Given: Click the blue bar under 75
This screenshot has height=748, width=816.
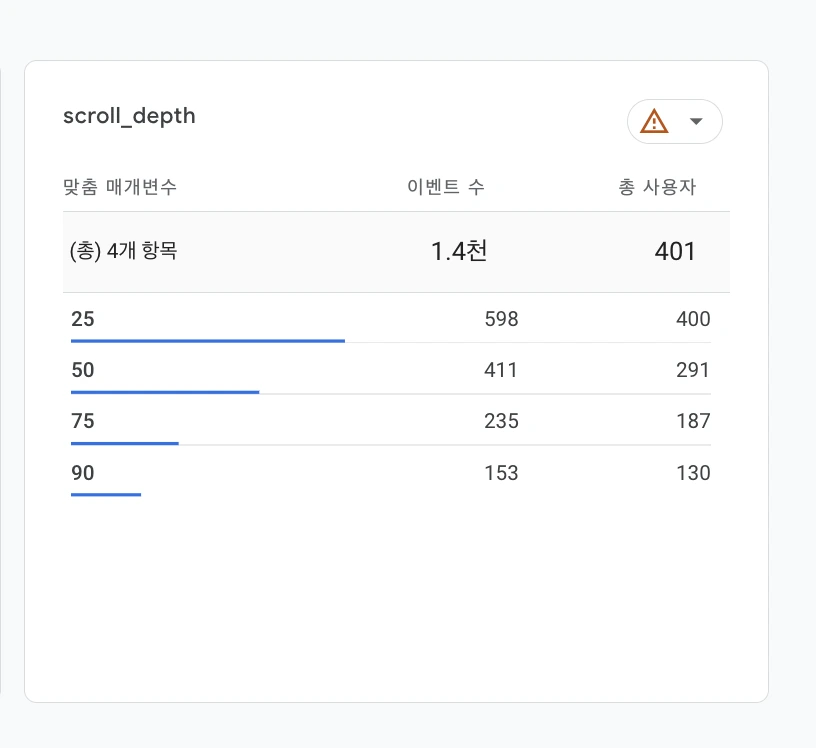Looking at the screenshot, I should pos(125,443).
